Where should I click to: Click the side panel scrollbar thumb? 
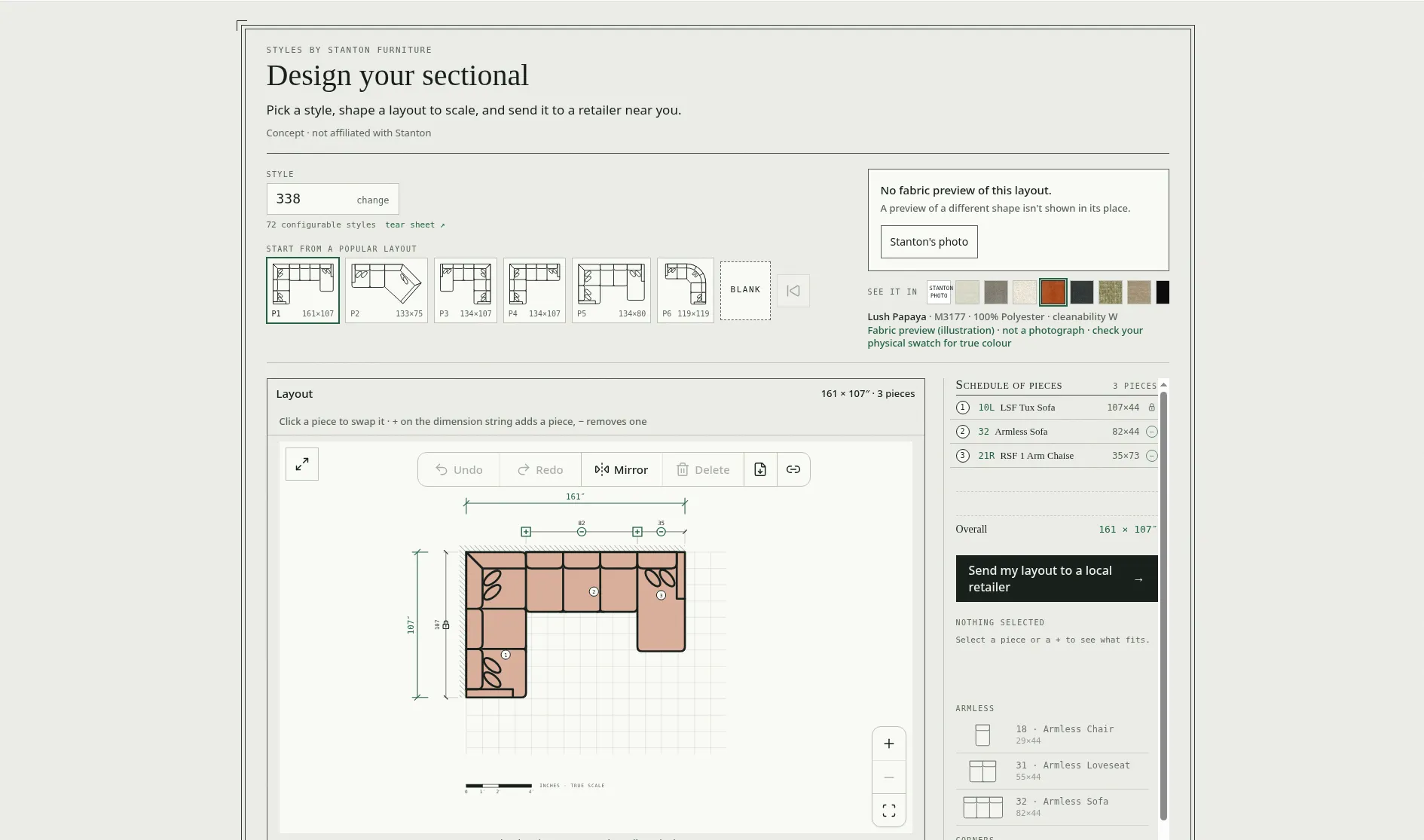[x=1163, y=606]
